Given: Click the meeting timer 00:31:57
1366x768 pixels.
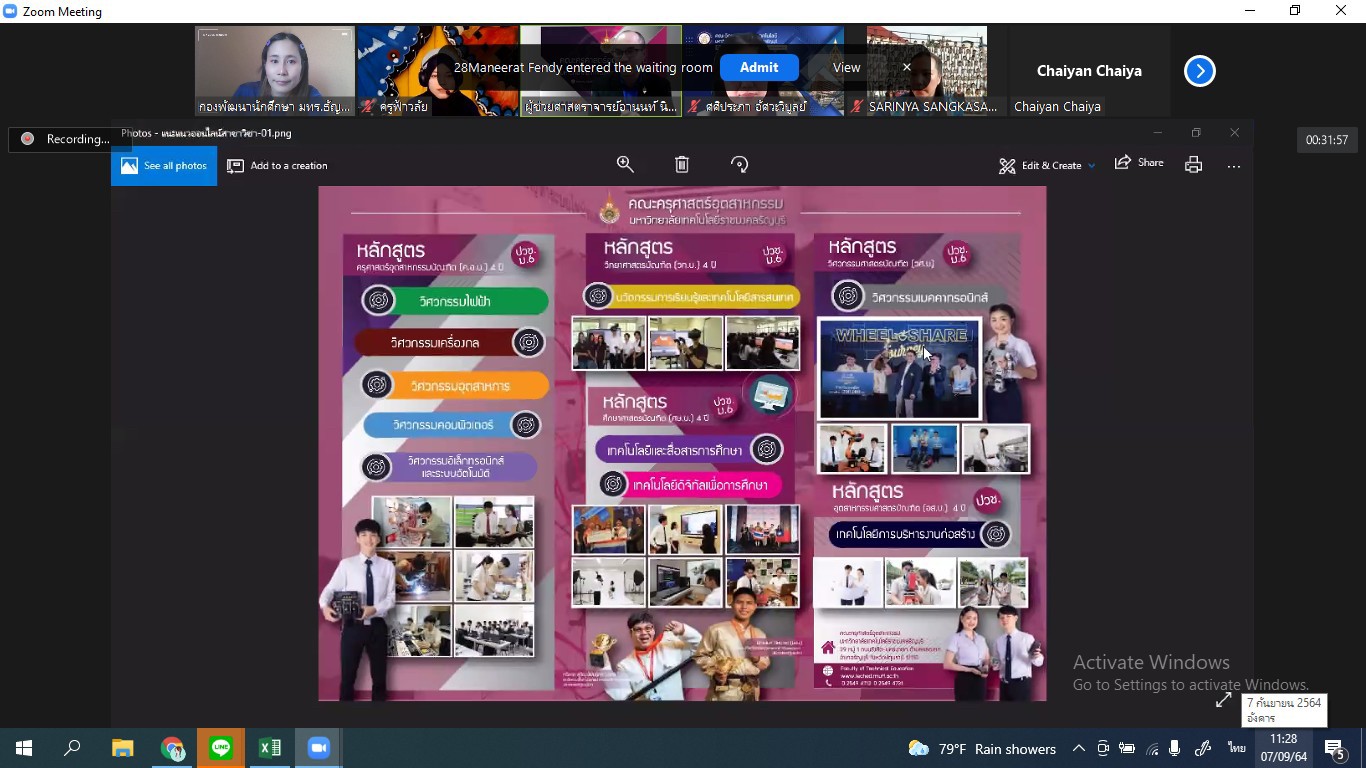Looking at the screenshot, I should coord(1327,140).
